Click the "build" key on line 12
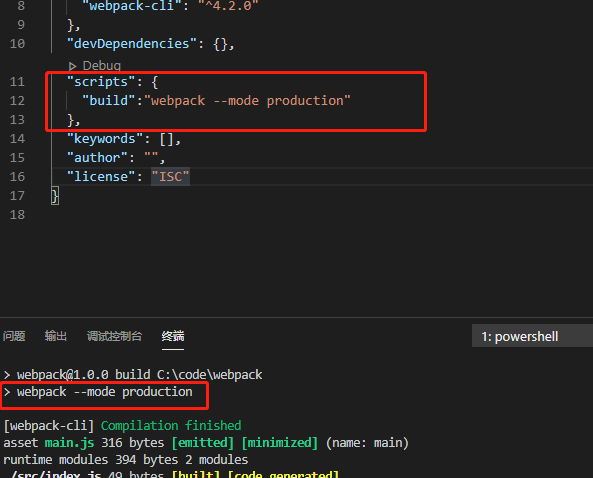Image resolution: width=593 pixels, height=478 pixels. pos(109,101)
